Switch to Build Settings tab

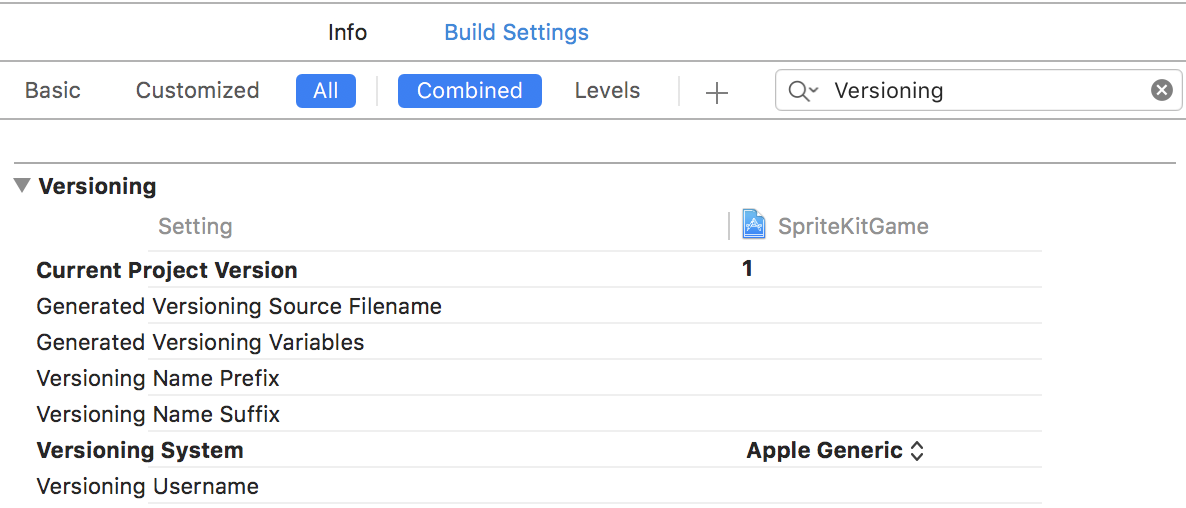click(x=516, y=33)
